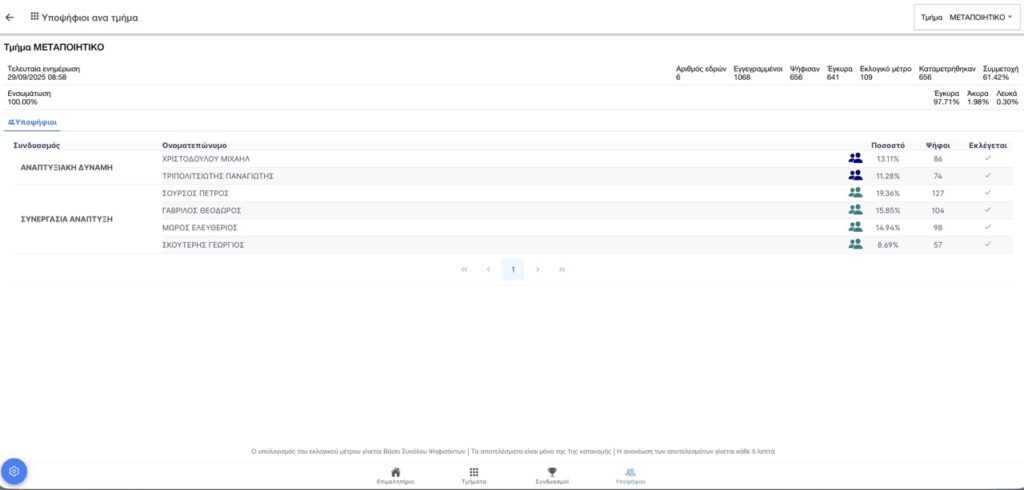Click the back arrow in the header
Image resolution: width=1024 pixels, height=490 pixels.
tap(10, 17)
